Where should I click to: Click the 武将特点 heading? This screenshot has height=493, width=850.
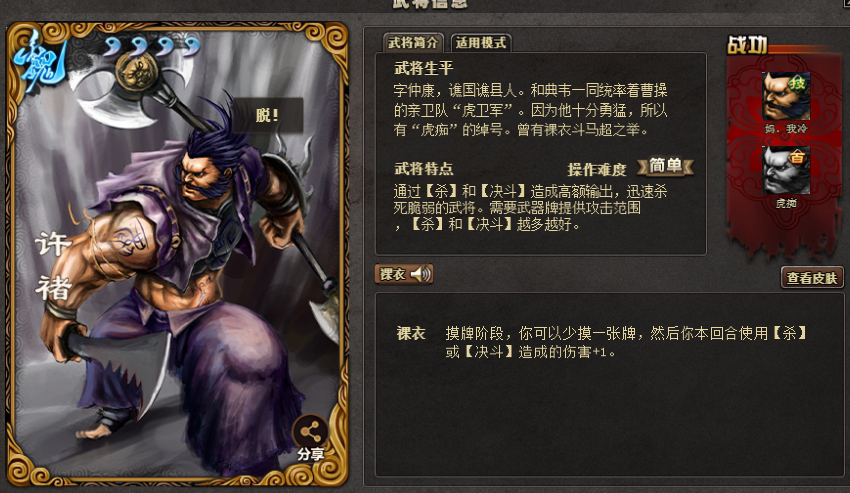click(x=424, y=169)
